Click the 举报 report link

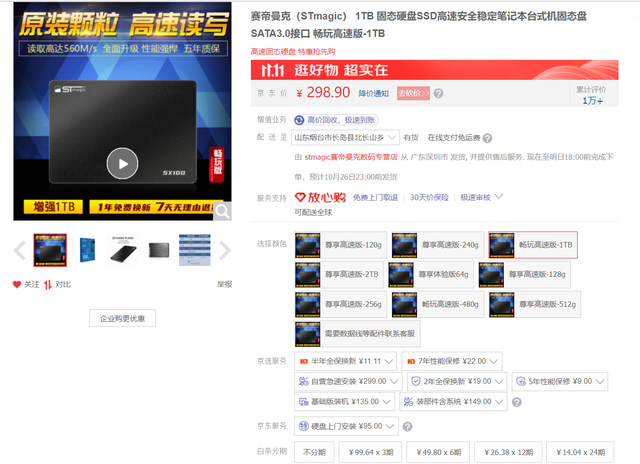coord(224,284)
